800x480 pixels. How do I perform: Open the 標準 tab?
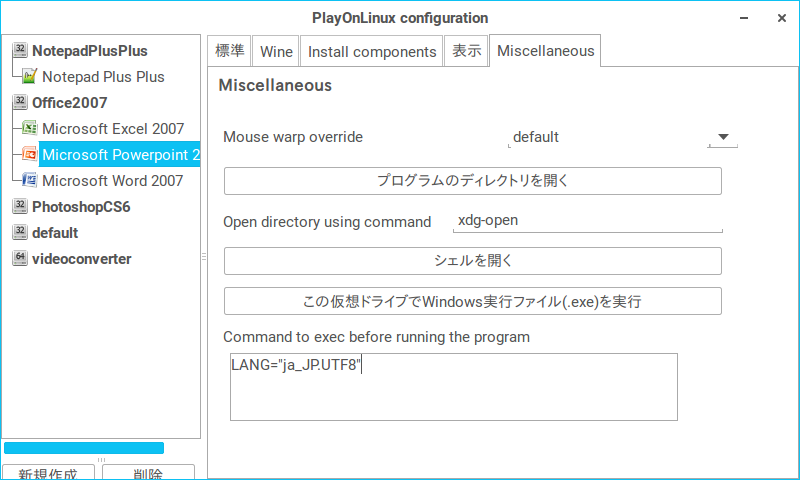tap(230, 51)
